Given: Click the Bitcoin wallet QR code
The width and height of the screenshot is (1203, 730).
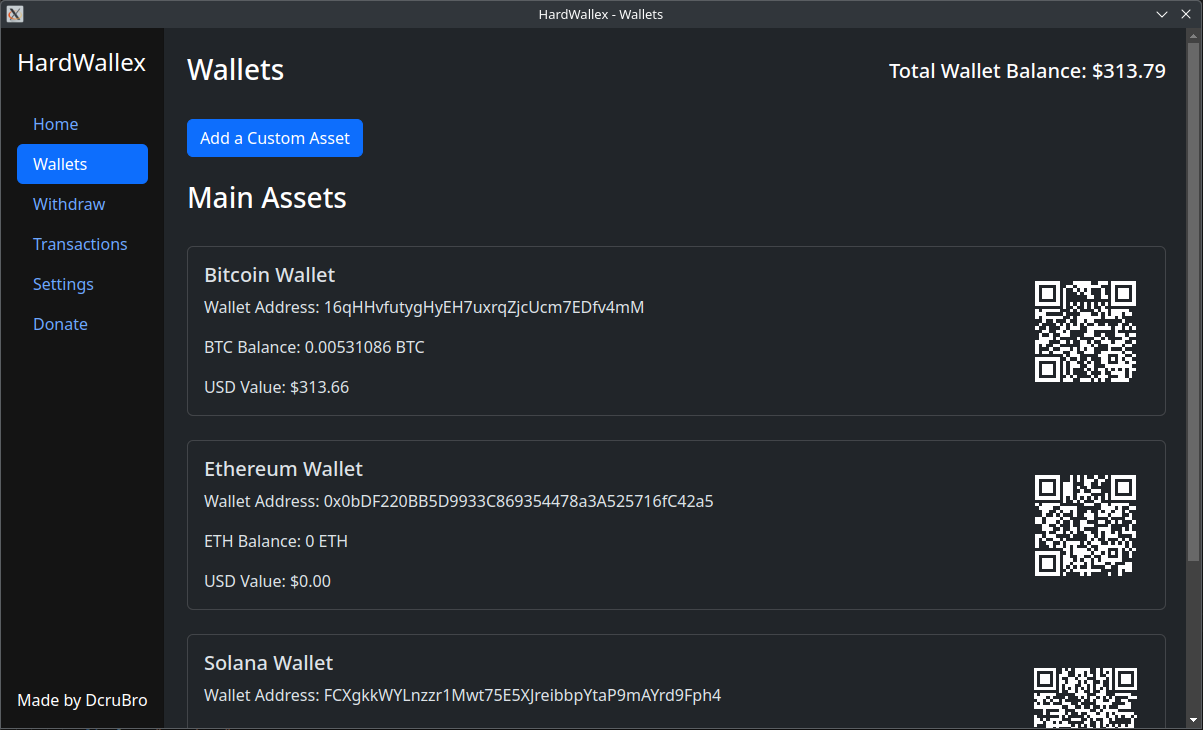Looking at the screenshot, I should tap(1085, 331).
